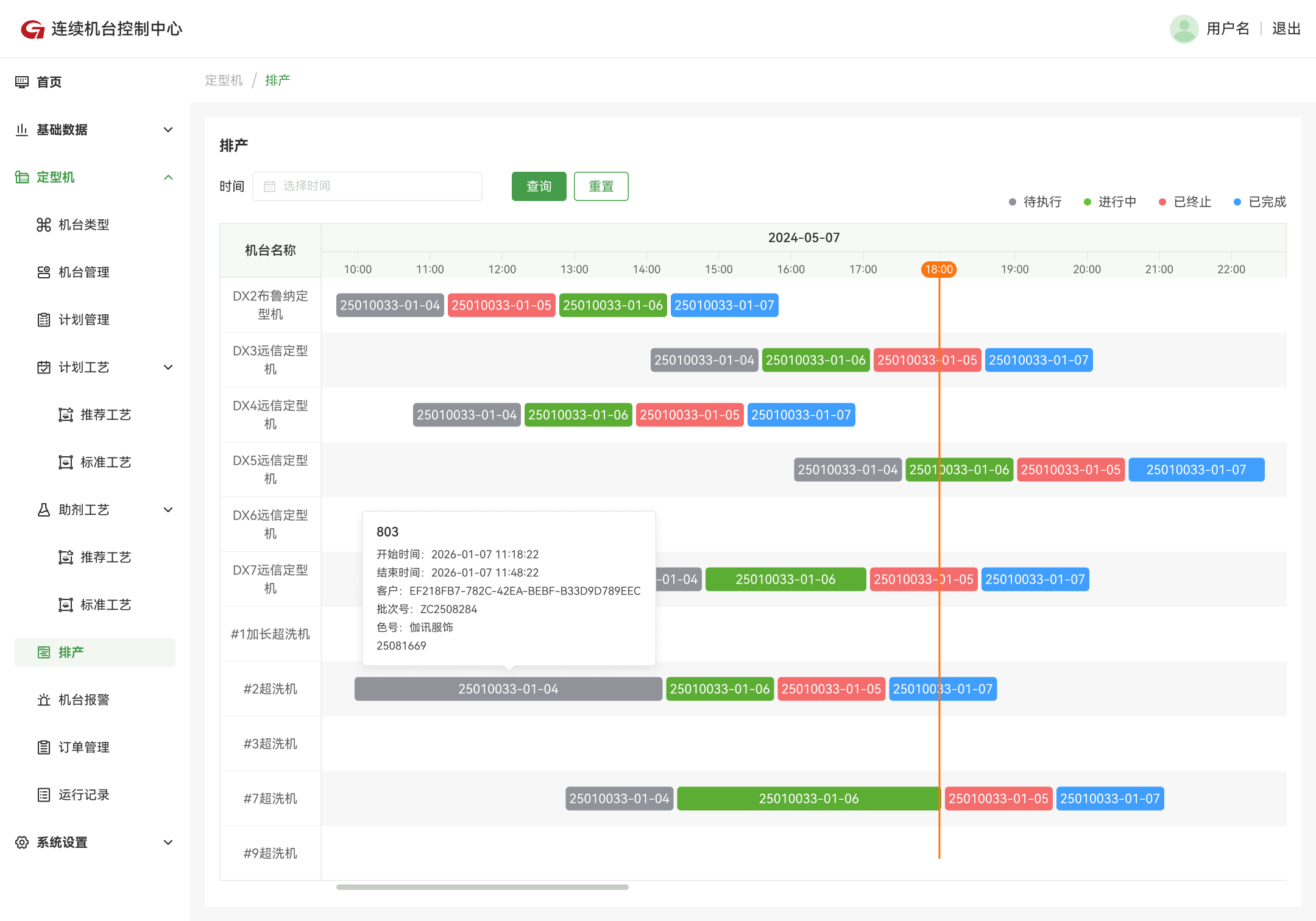The image size is (1316, 921).
Task: Click the 运行记录 list icon
Action: pyautogui.click(x=43, y=795)
